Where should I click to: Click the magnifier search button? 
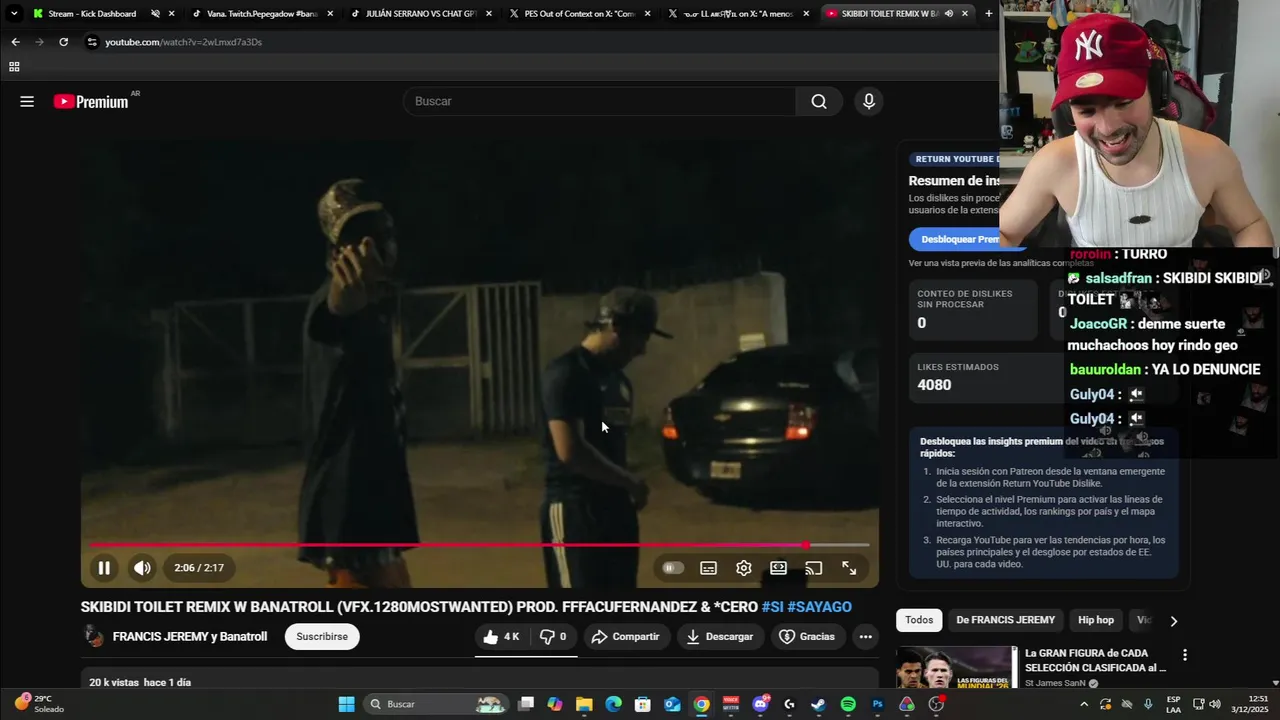819,101
